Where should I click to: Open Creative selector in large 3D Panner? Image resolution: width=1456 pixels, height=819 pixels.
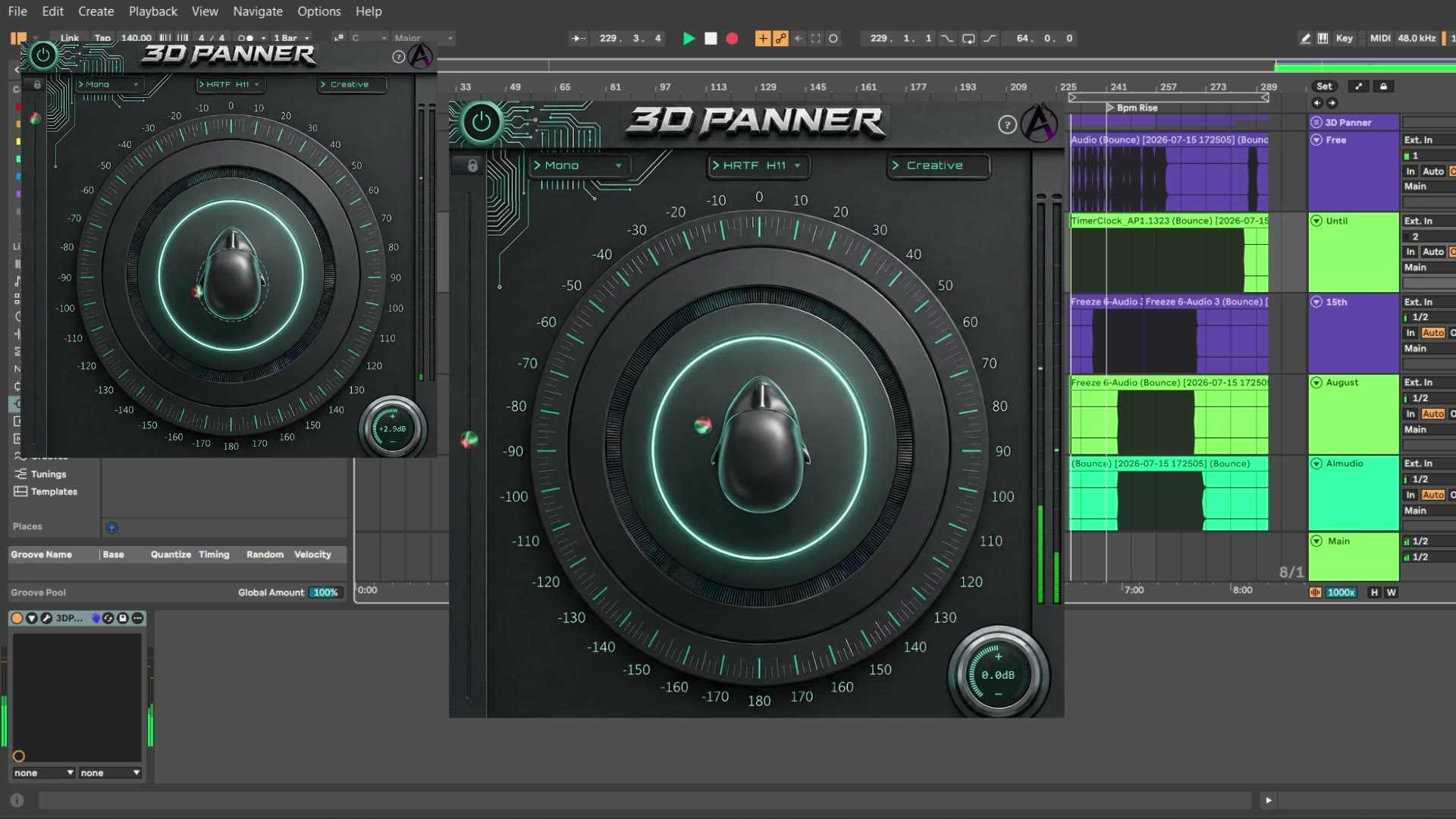click(x=938, y=165)
